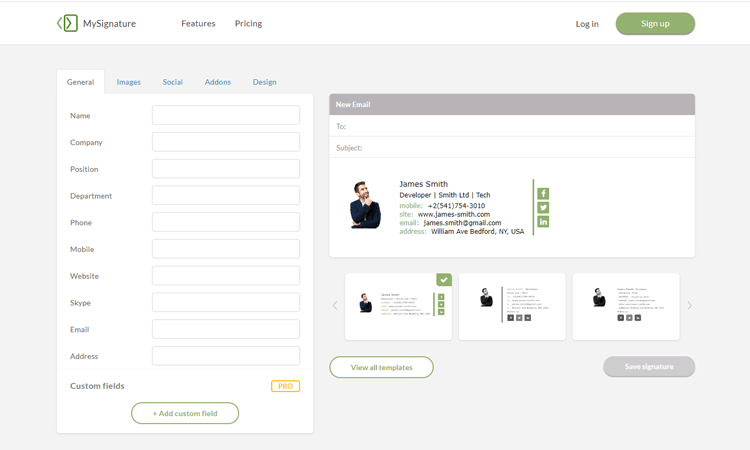Image resolution: width=750 pixels, height=450 pixels.
Task: Click the 'New Email' header bar
Action: (x=512, y=104)
